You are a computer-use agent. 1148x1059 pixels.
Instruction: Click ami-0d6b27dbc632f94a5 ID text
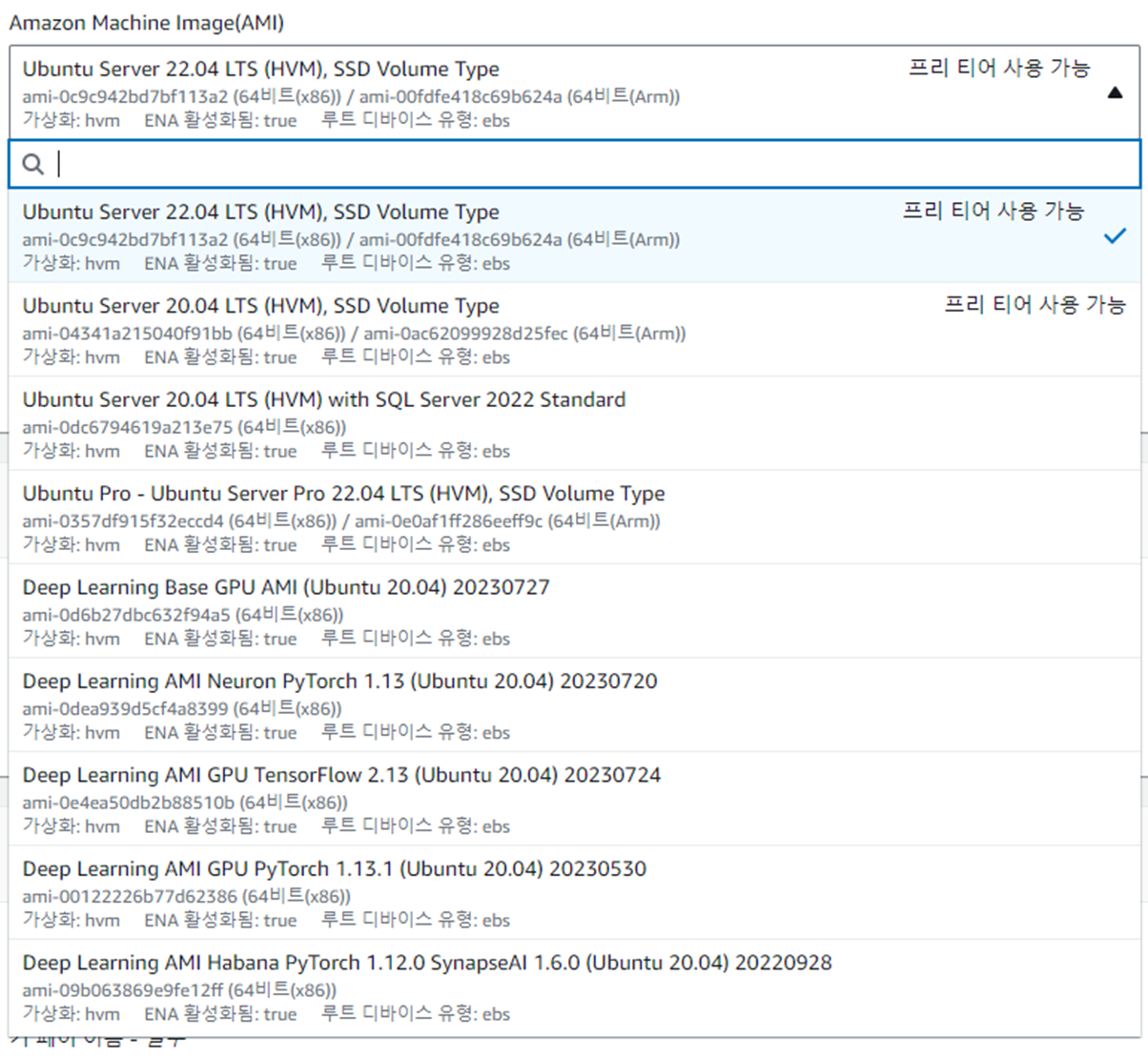coord(127,615)
